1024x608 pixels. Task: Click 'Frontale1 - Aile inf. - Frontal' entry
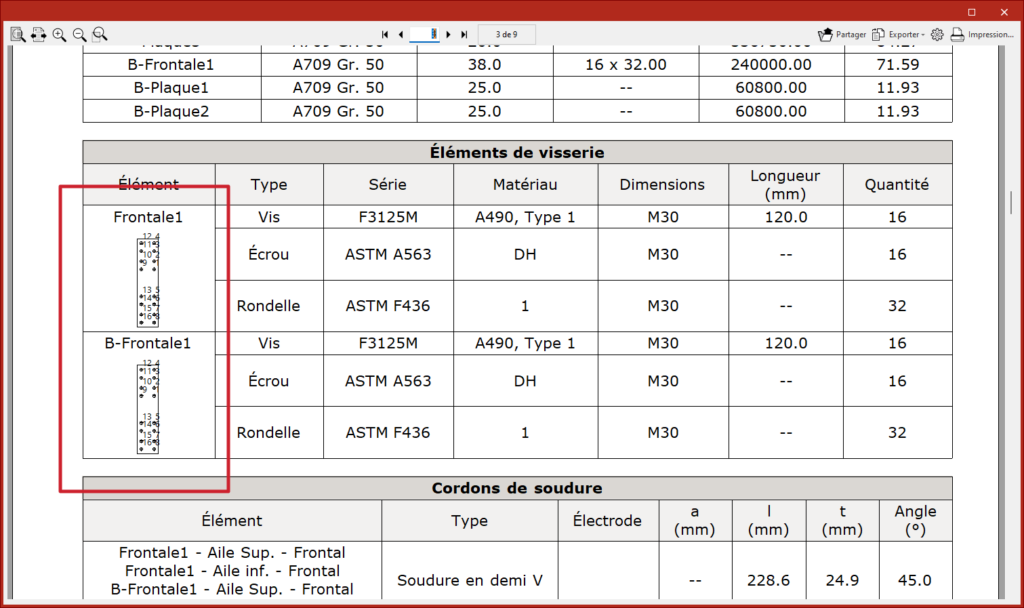tap(232, 571)
